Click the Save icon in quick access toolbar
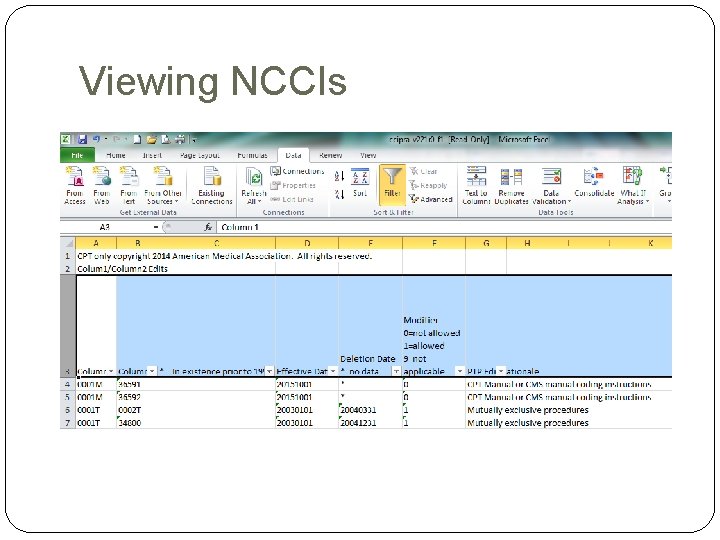 (82, 139)
